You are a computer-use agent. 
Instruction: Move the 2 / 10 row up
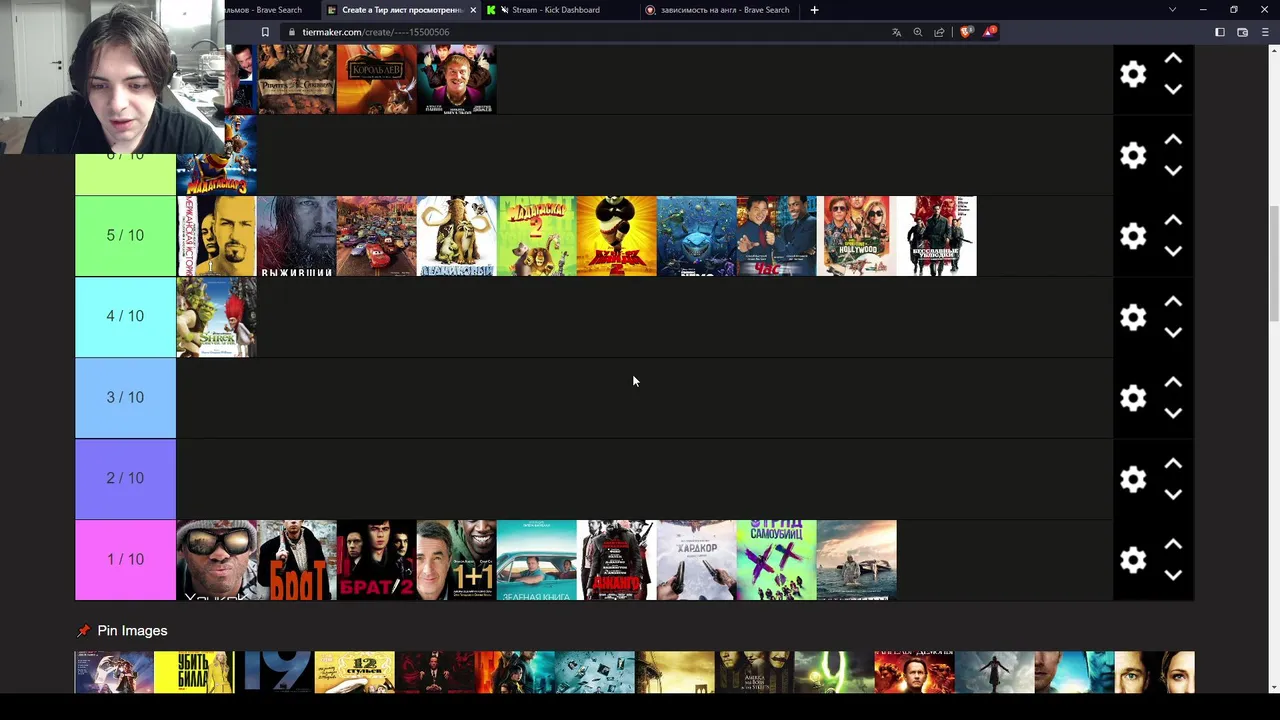click(x=1173, y=463)
